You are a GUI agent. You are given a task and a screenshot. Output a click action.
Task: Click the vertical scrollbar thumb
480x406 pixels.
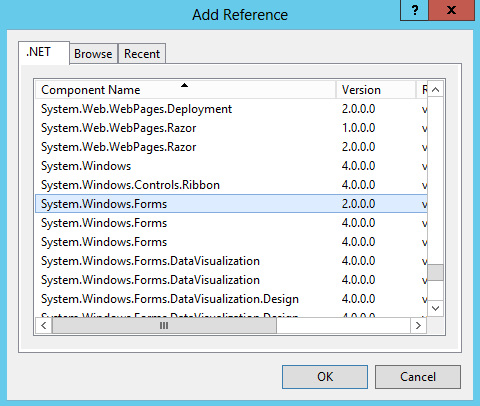click(435, 273)
